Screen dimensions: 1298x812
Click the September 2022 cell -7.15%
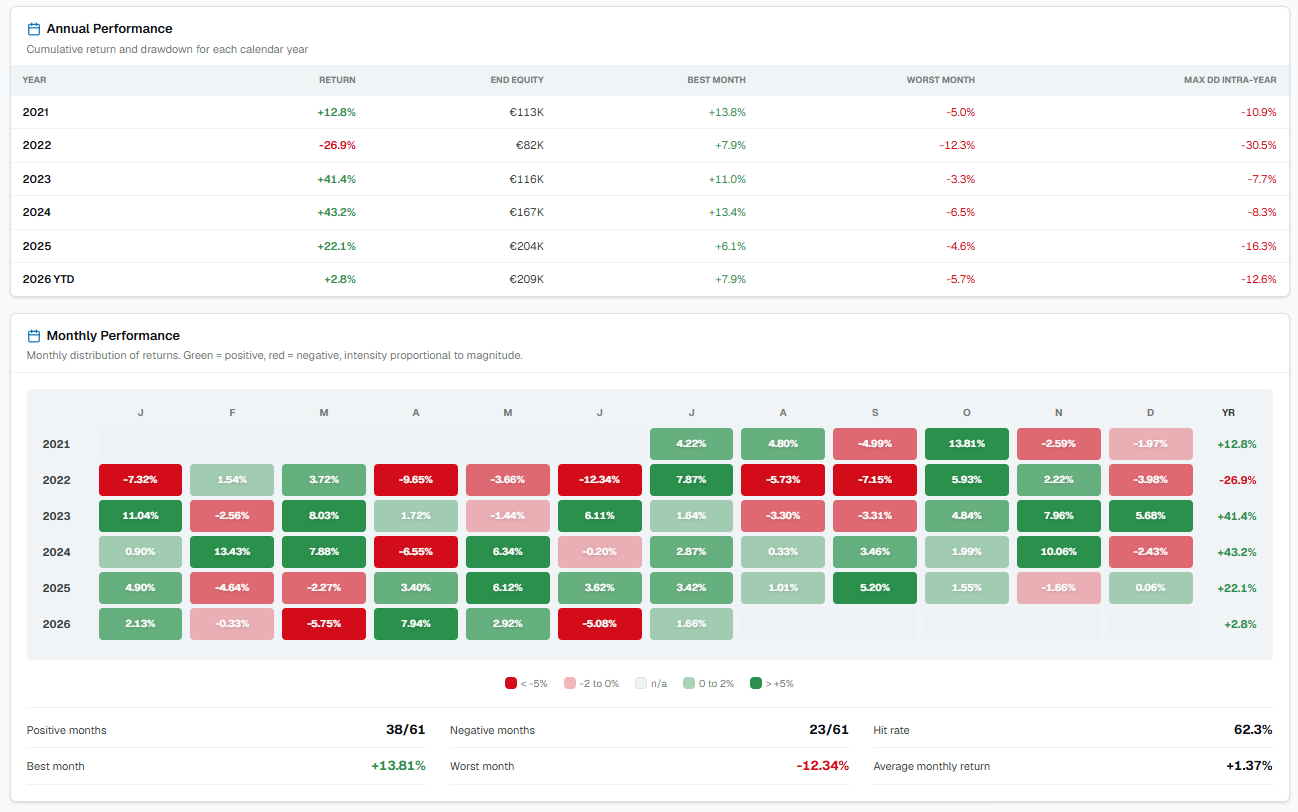pyautogui.click(x=875, y=480)
